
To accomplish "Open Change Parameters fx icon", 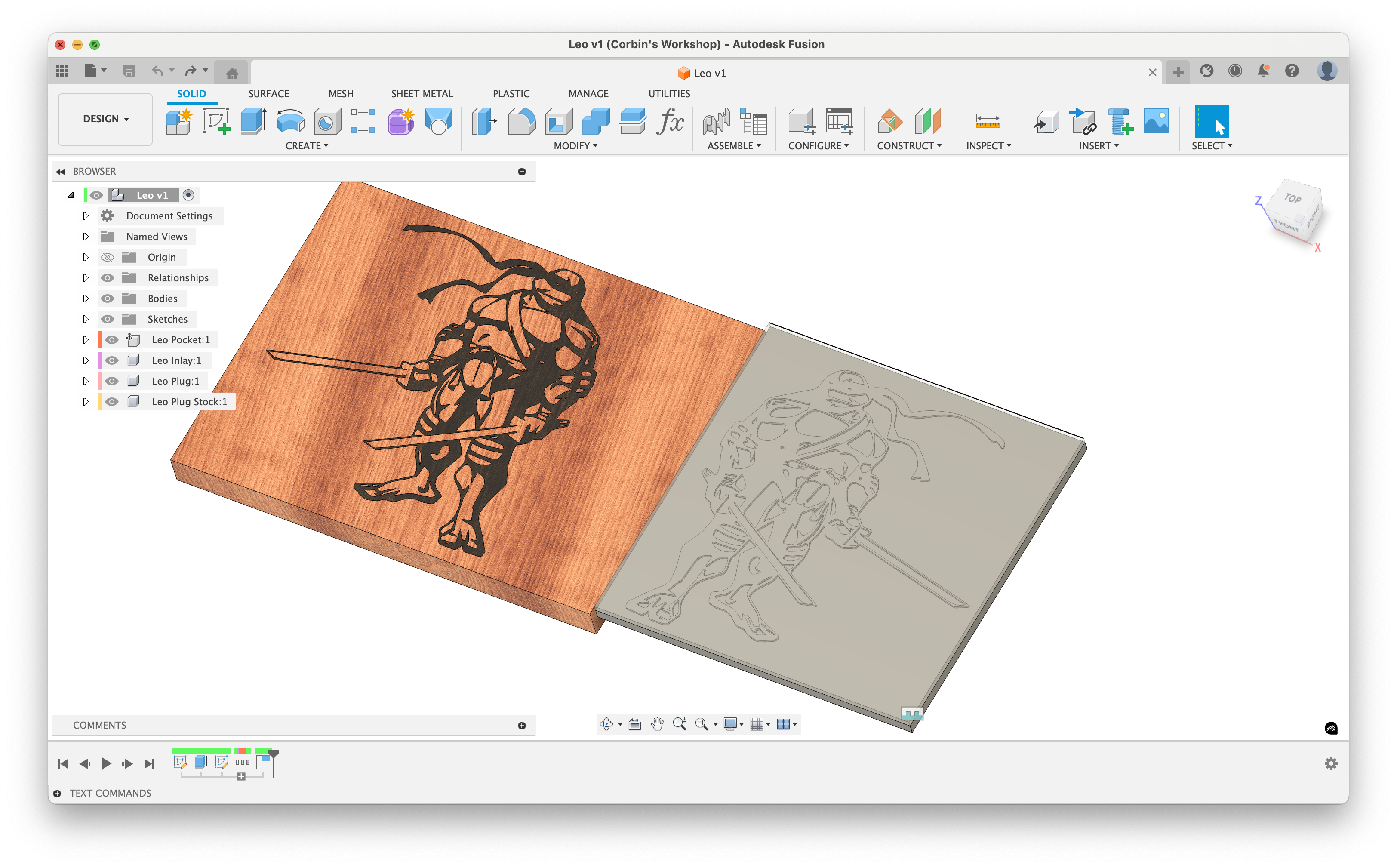I will click(669, 122).
